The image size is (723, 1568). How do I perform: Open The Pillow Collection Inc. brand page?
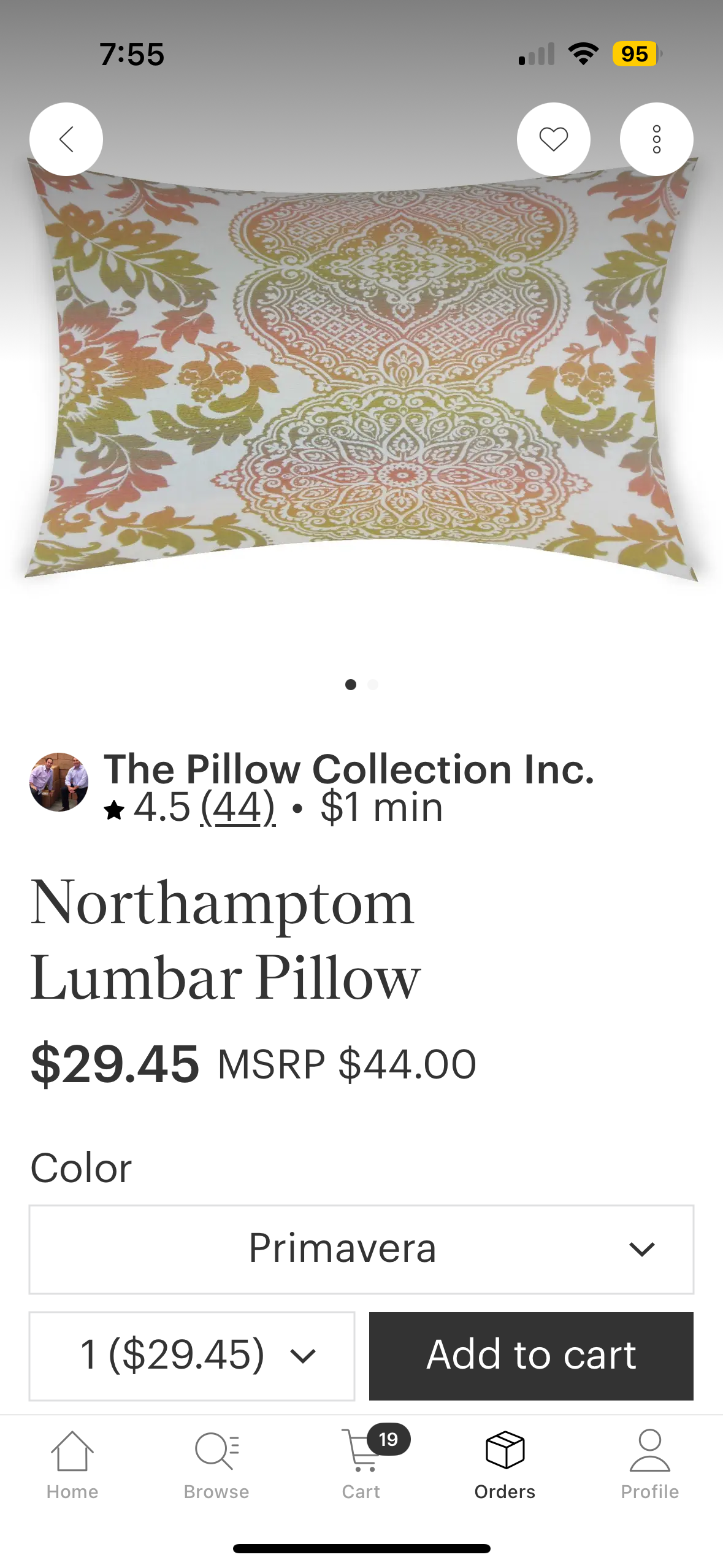(x=349, y=769)
